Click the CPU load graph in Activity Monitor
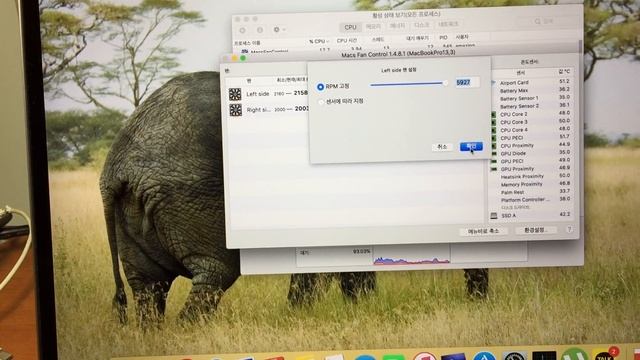 point(411,256)
